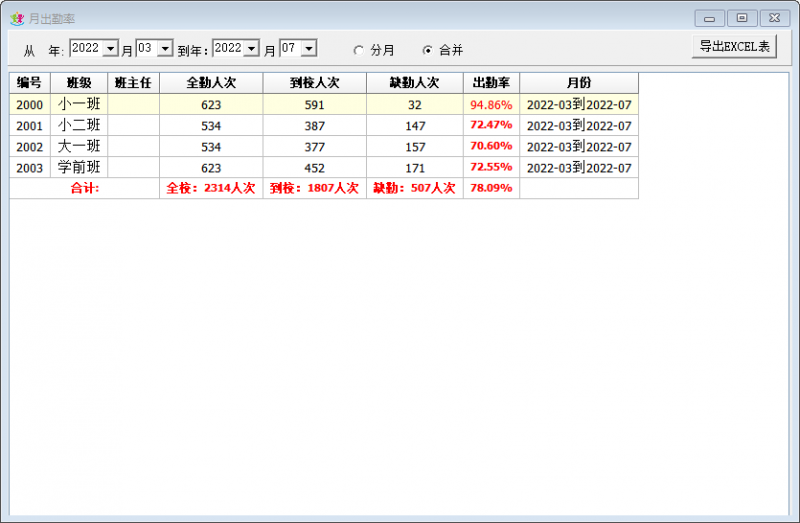
Task: Click 缺勤人次 value 171
Action: click(x=415, y=168)
